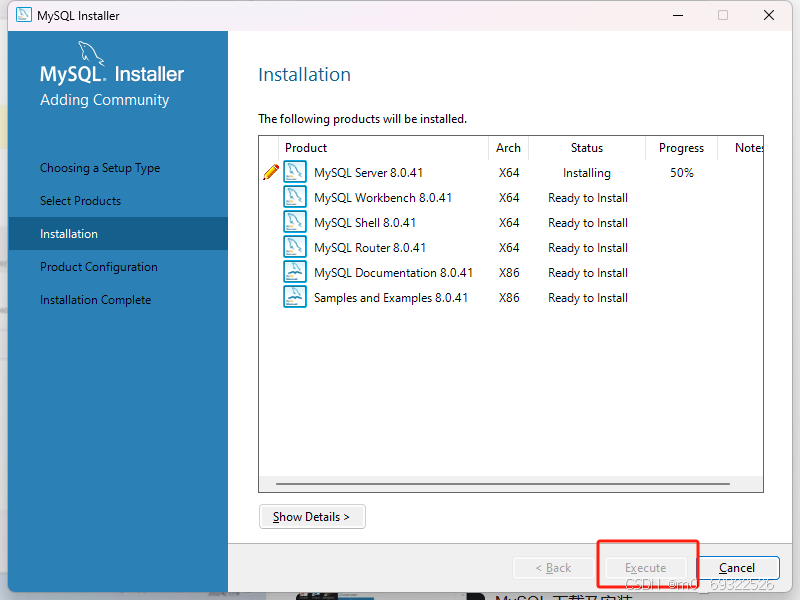Click the MySQL Installer title bar app icon
Image resolution: width=800 pixels, height=600 pixels.
point(23,15)
